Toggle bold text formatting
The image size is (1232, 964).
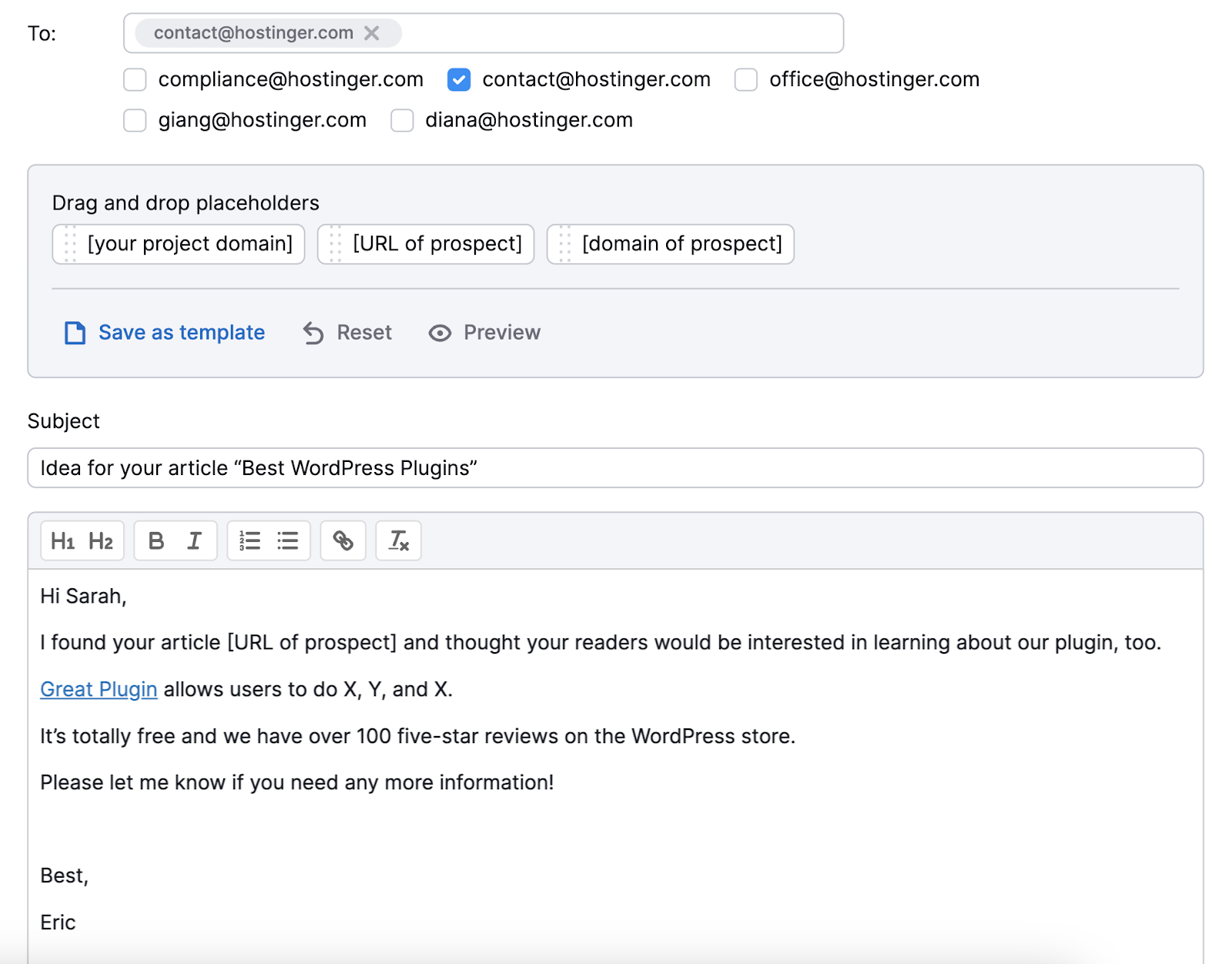click(x=156, y=541)
